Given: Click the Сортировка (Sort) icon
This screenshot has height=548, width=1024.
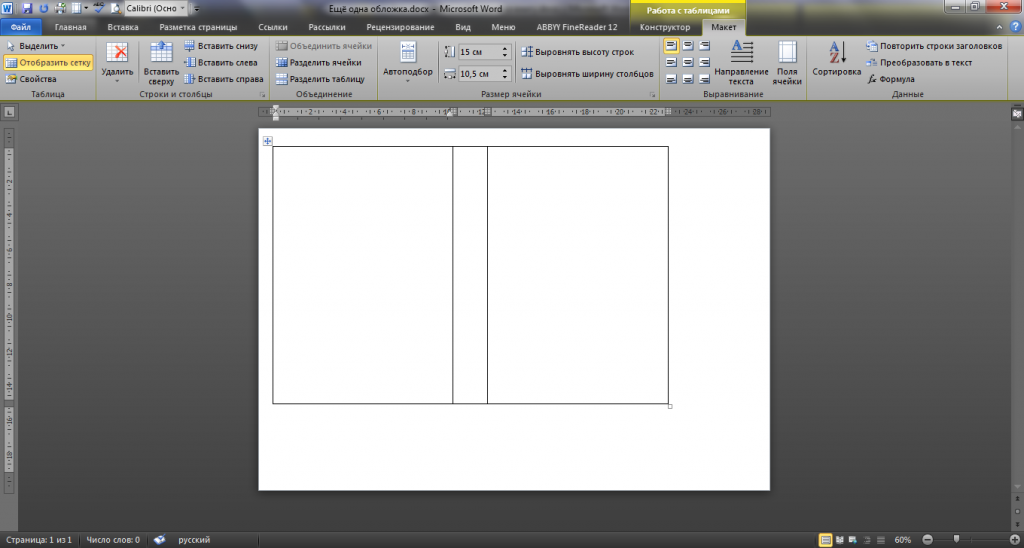Looking at the screenshot, I should point(836,54).
